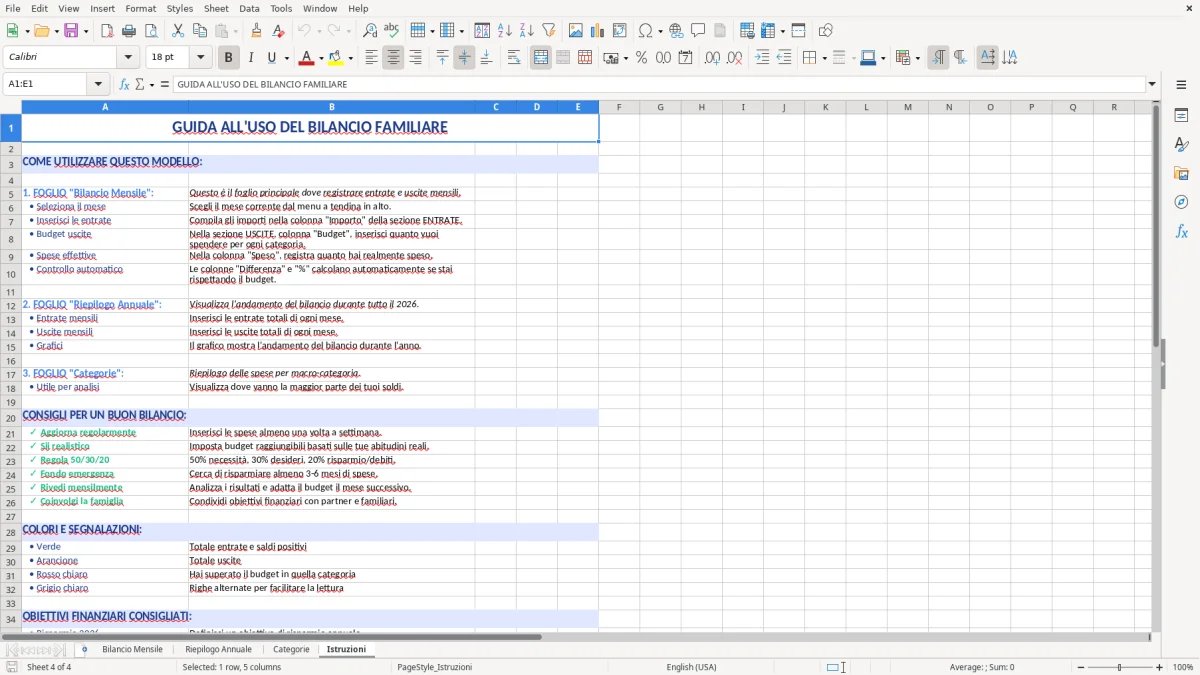Open the sidebar Gallery icon
Image resolution: width=1200 pixels, height=675 pixels.
tap(1181, 174)
